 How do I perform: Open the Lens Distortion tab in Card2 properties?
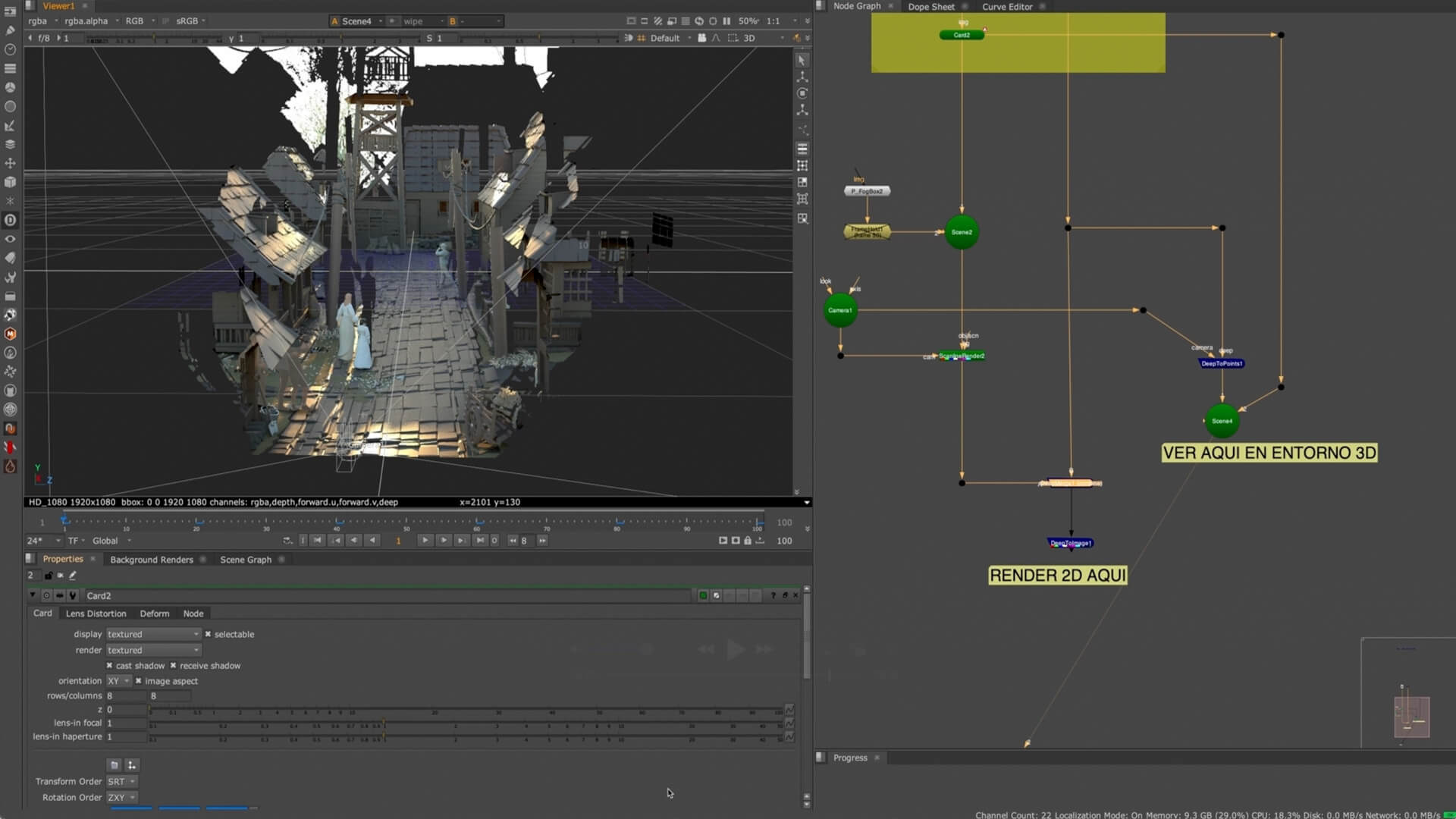point(96,613)
